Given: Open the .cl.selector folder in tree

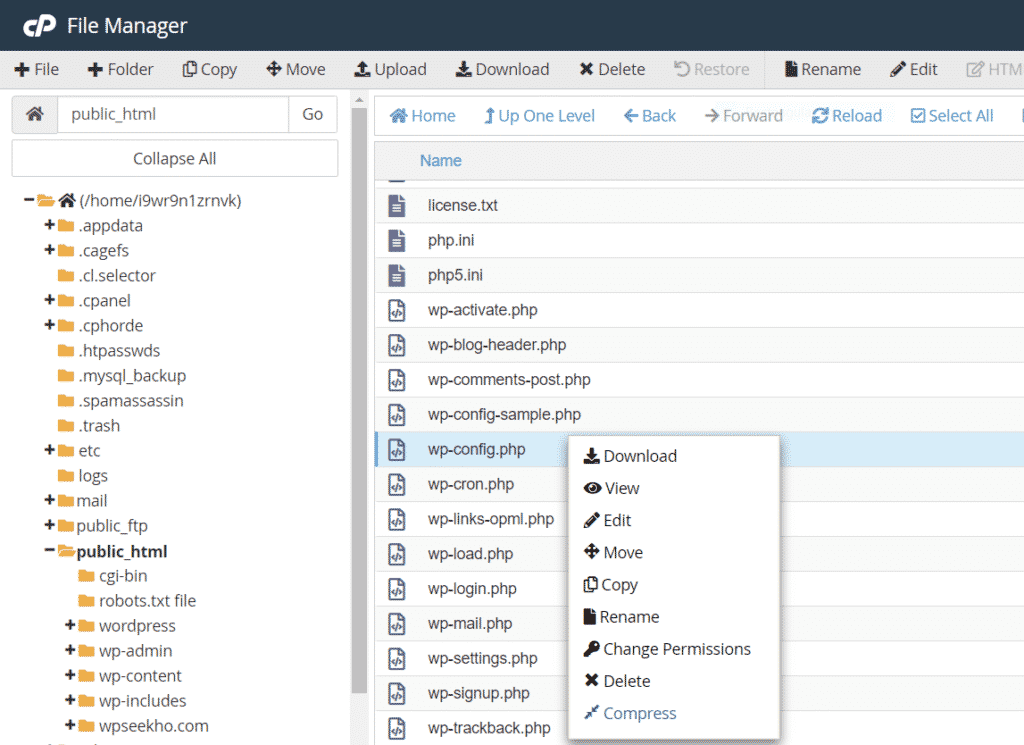Looking at the screenshot, I should click(x=107, y=276).
